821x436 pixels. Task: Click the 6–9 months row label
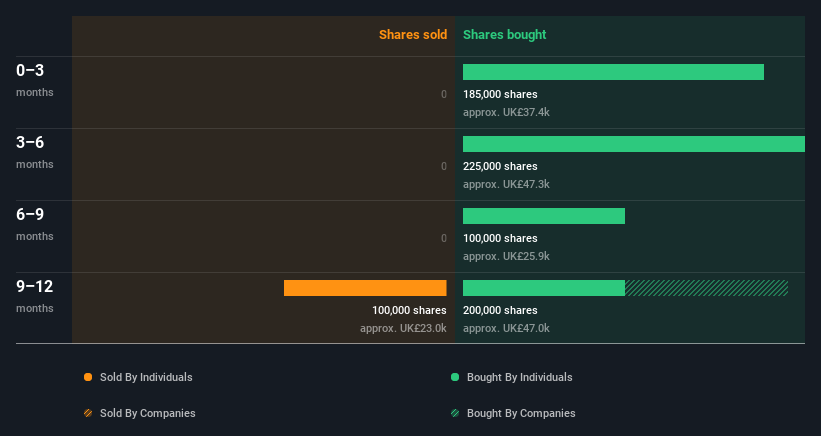click(x=35, y=224)
